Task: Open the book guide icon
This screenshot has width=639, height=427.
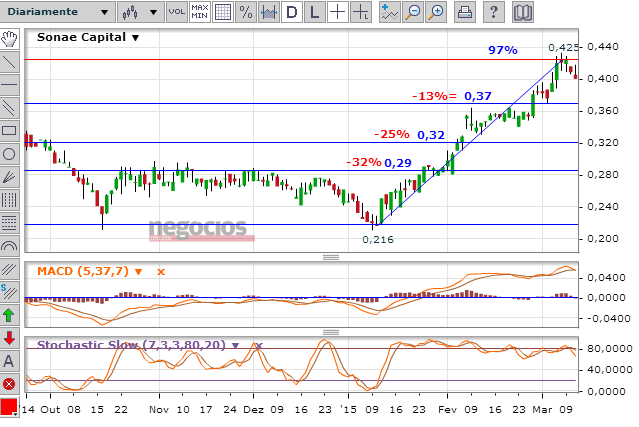Action: pyautogui.click(x=523, y=12)
